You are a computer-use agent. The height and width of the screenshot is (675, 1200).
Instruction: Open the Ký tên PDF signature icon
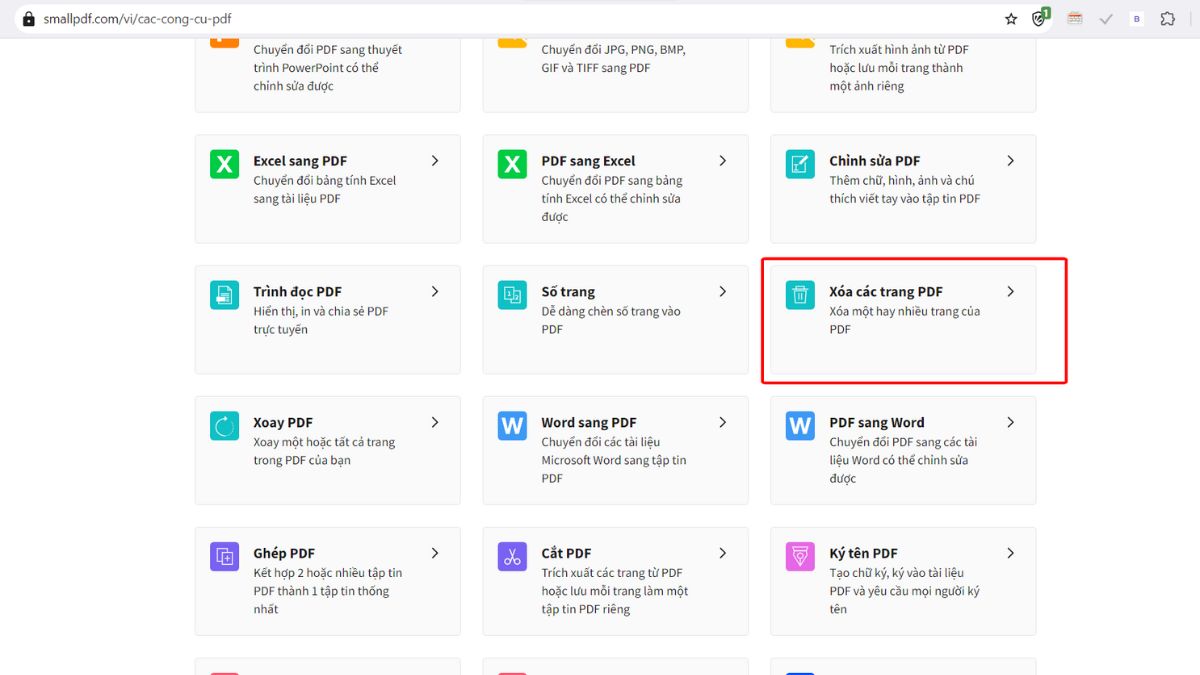(x=800, y=557)
